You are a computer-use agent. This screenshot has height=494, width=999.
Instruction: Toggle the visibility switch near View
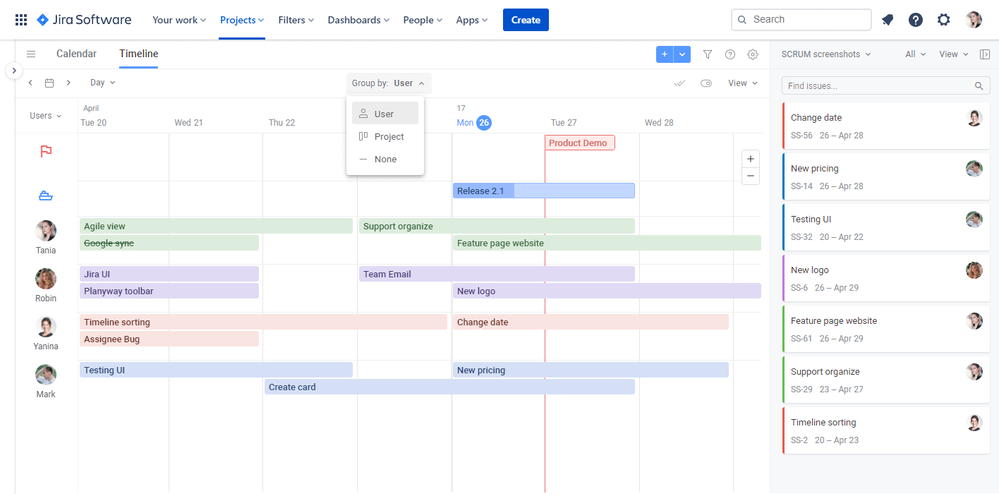[x=706, y=84]
